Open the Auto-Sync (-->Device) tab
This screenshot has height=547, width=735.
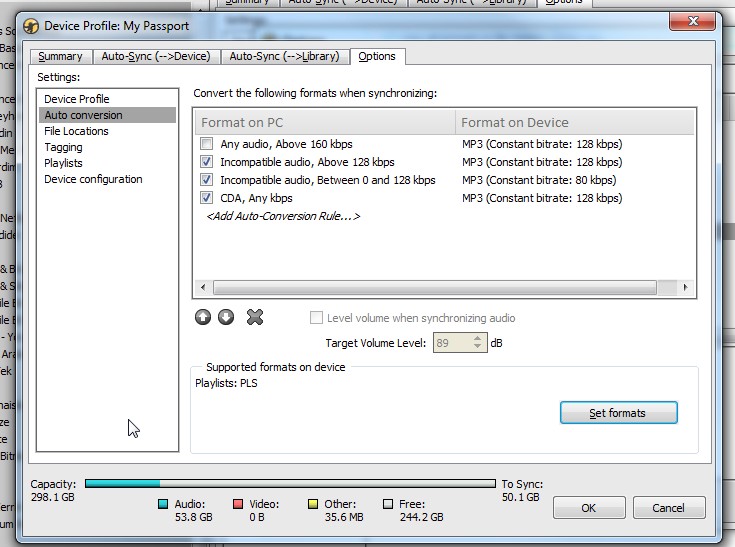click(x=155, y=57)
